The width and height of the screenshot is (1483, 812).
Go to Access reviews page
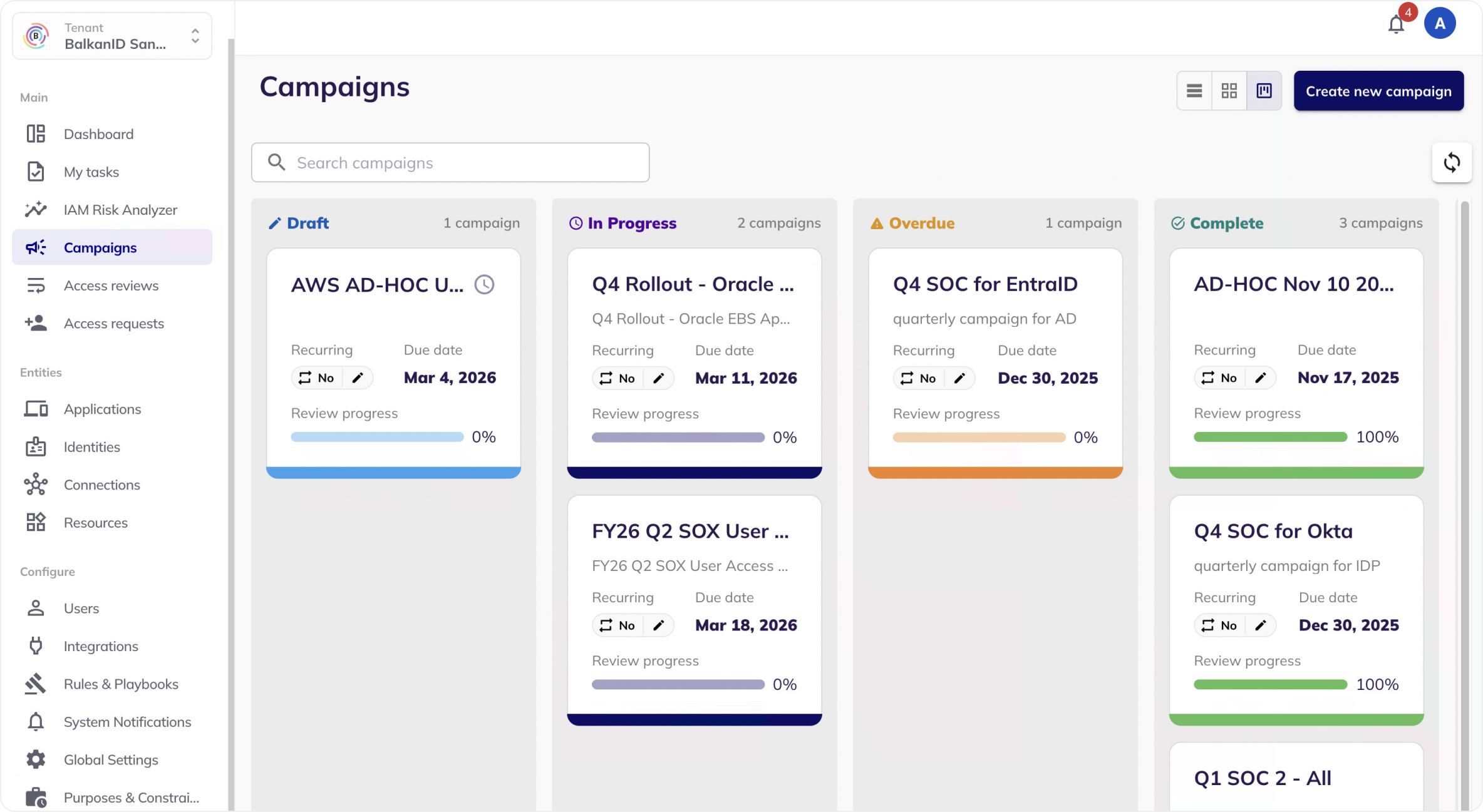[111, 285]
